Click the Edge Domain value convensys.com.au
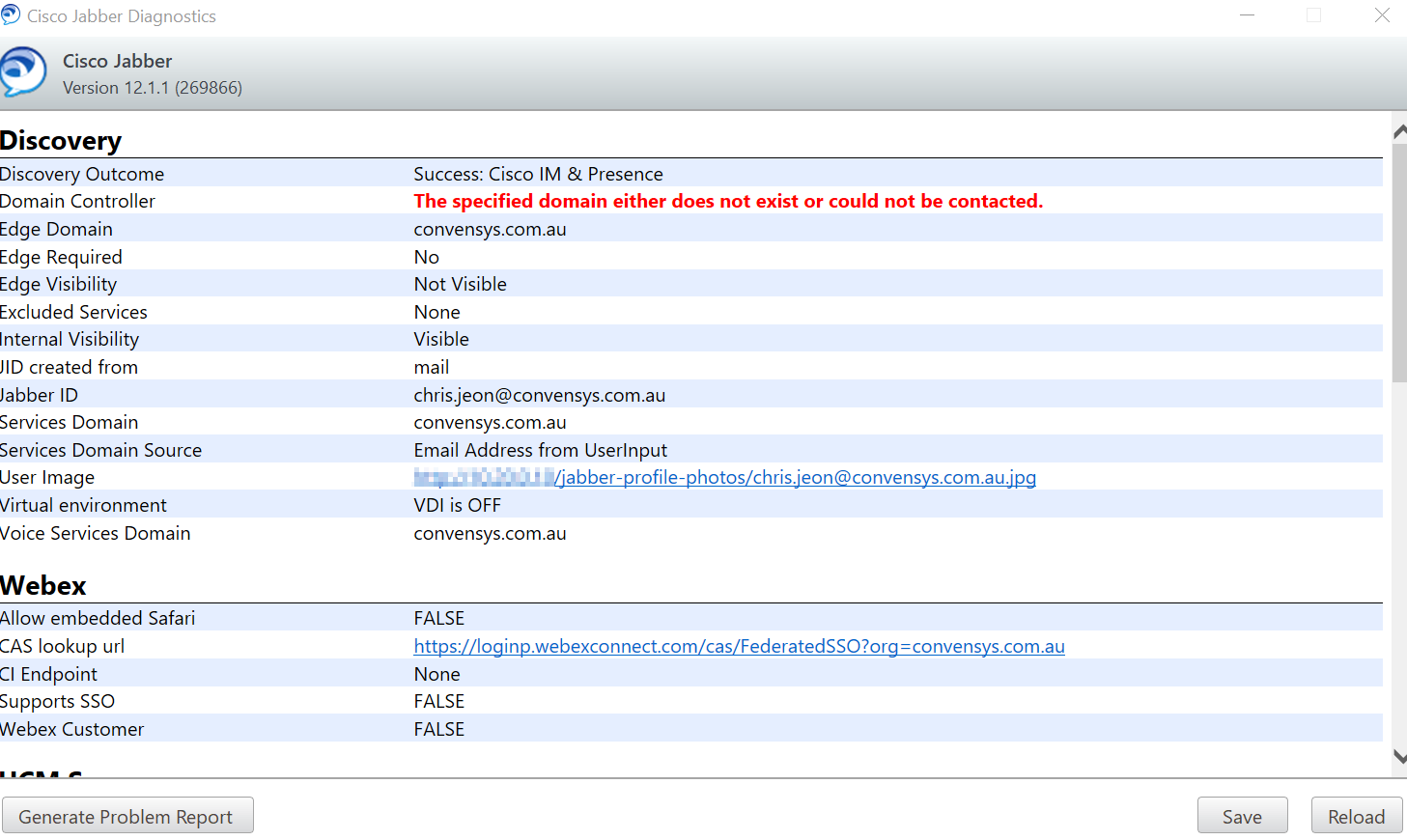Screen dimensions: 1407x840 coord(490,229)
